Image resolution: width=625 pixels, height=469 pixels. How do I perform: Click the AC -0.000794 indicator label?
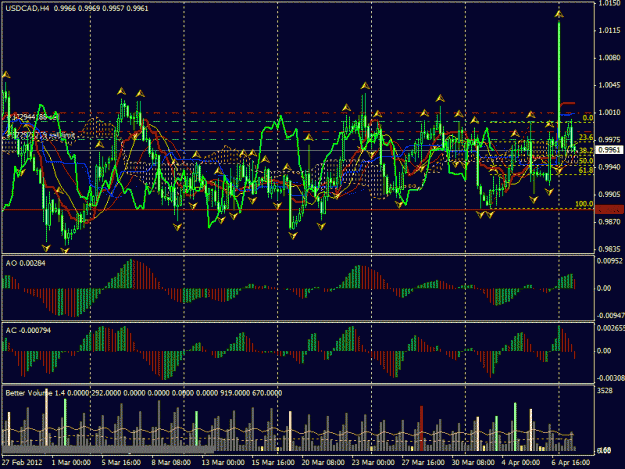pyautogui.click(x=28, y=331)
